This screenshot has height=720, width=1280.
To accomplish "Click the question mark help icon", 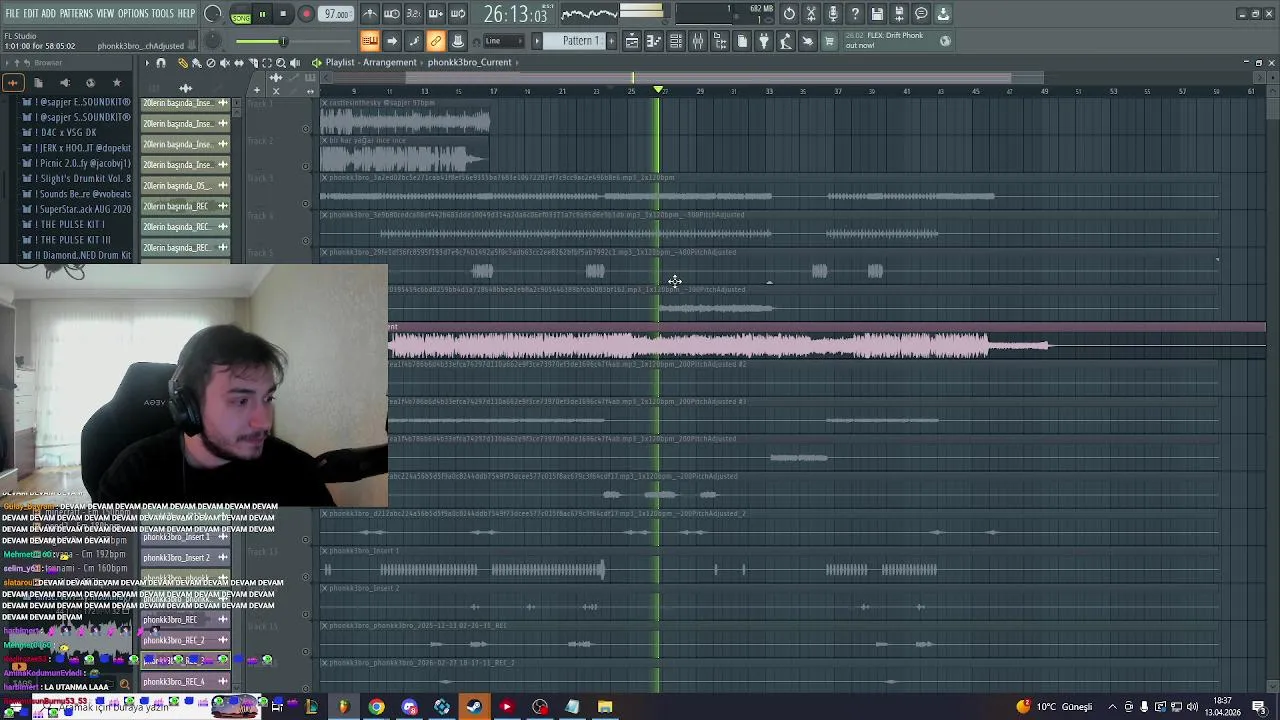I will pyautogui.click(x=855, y=14).
